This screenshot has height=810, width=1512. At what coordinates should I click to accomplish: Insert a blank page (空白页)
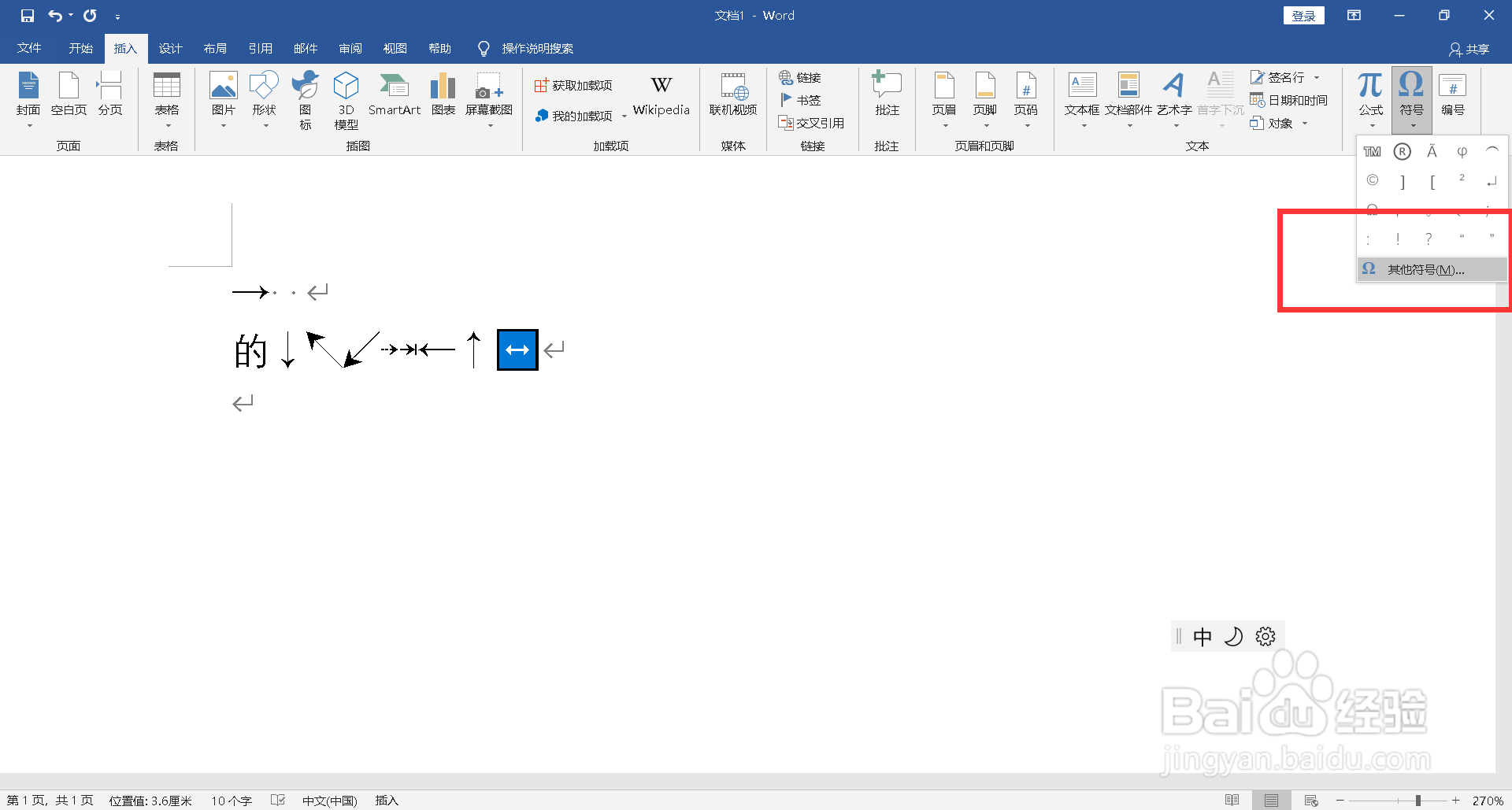(x=69, y=94)
